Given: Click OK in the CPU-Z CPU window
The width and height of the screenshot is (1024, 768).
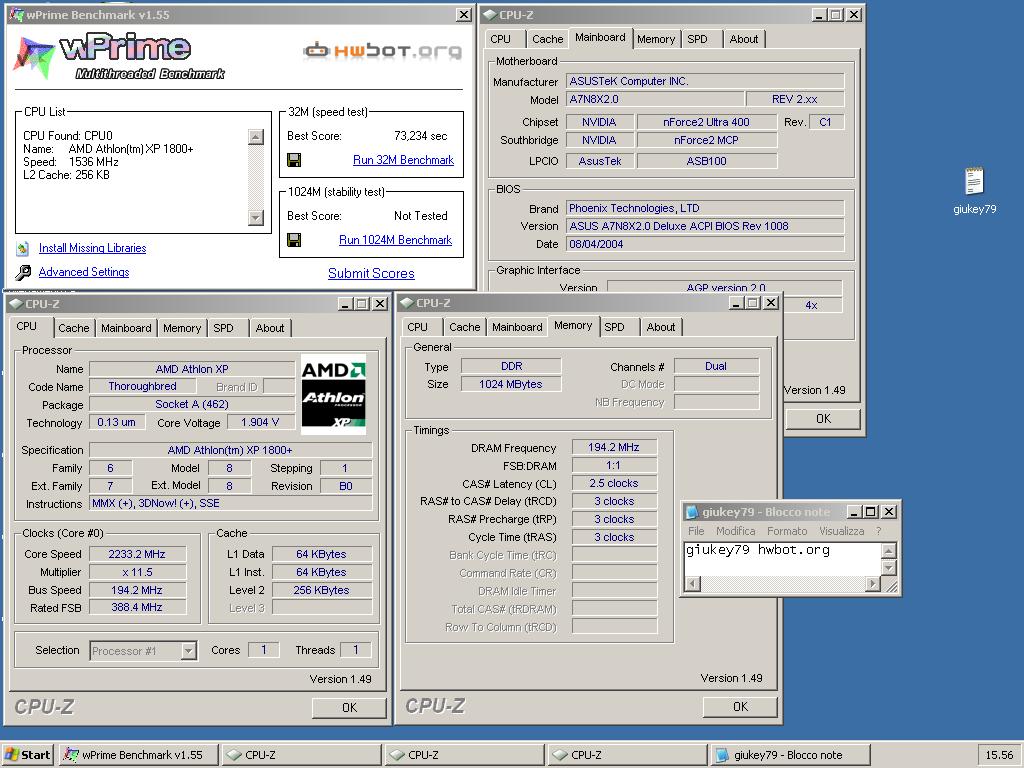Looking at the screenshot, I should coord(349,707).
